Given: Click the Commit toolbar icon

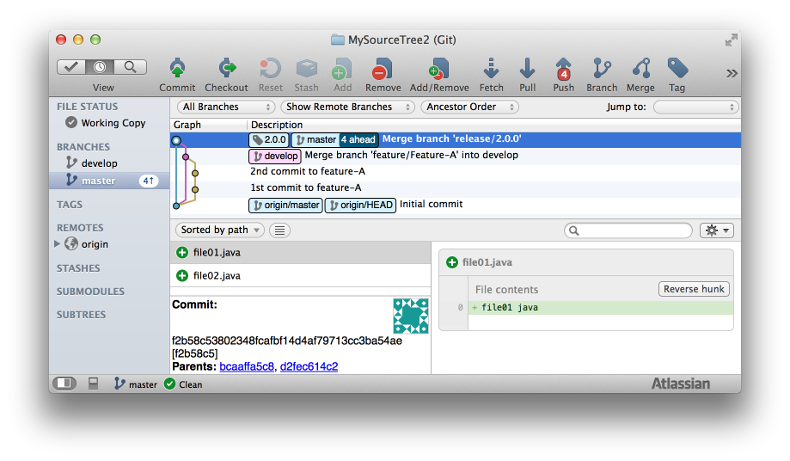Looking at the screenshot, I should coord(177,68).
